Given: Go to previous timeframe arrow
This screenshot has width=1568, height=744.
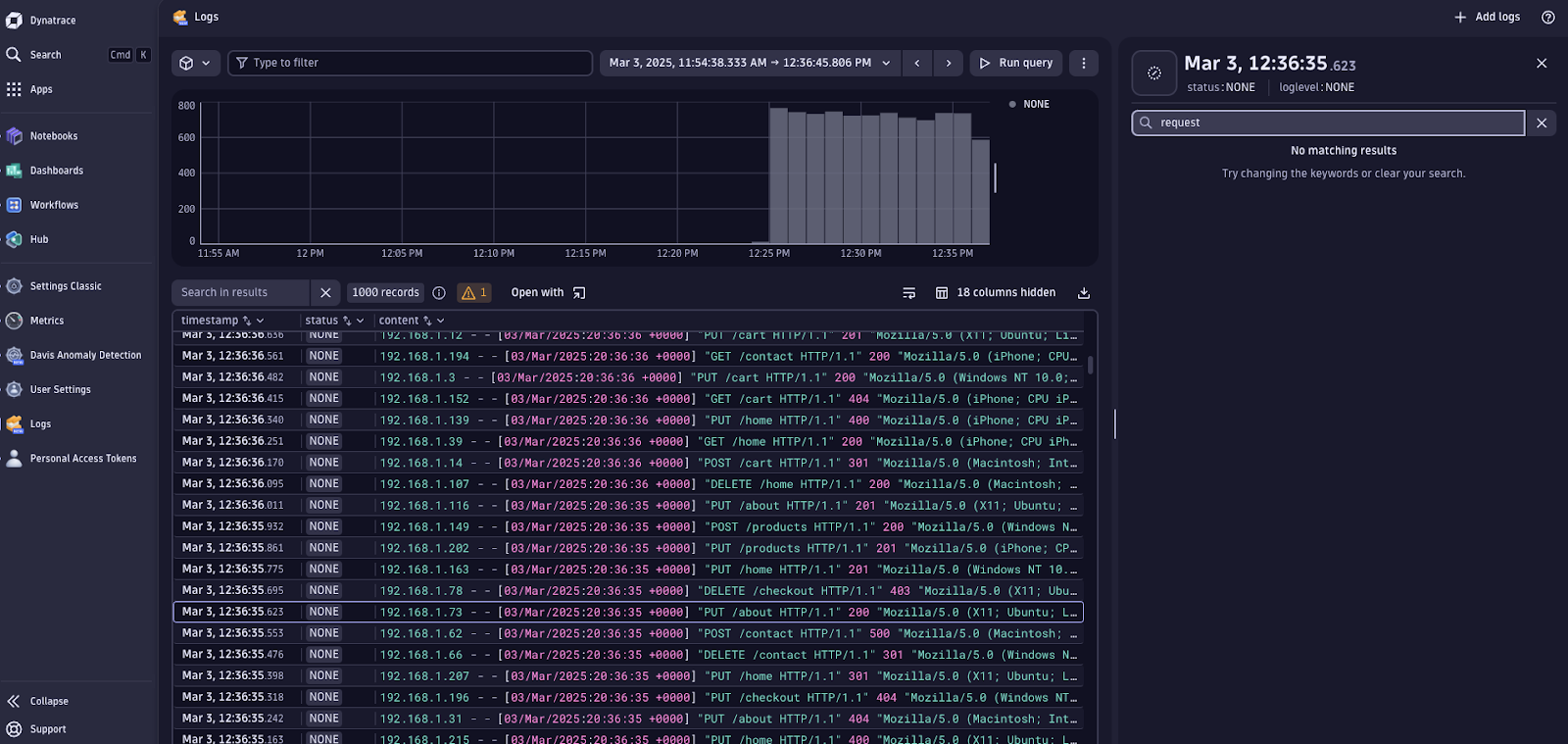Looking at the screenshot, I should click(917, 63).
